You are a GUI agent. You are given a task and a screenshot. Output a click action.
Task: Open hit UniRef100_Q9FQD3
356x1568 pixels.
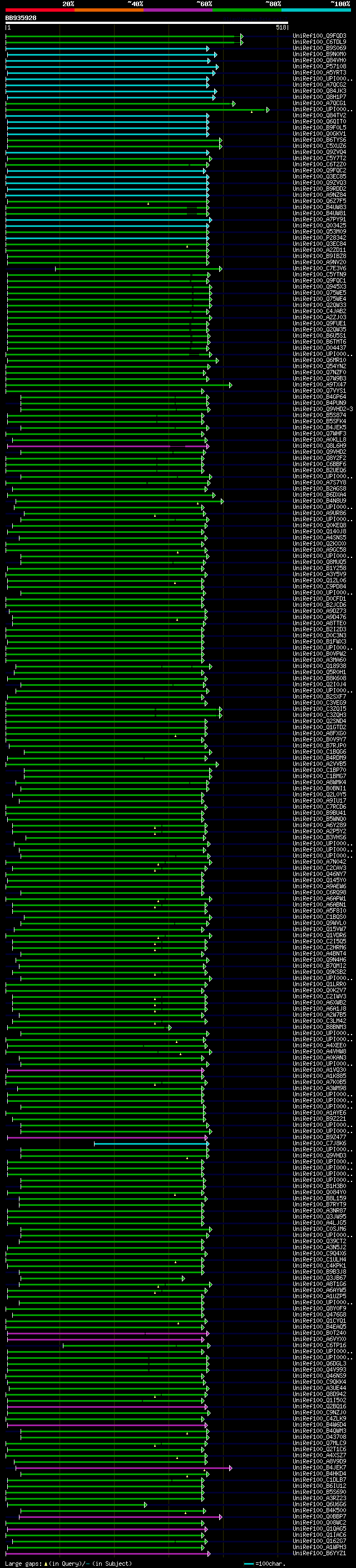click(319, 36)
